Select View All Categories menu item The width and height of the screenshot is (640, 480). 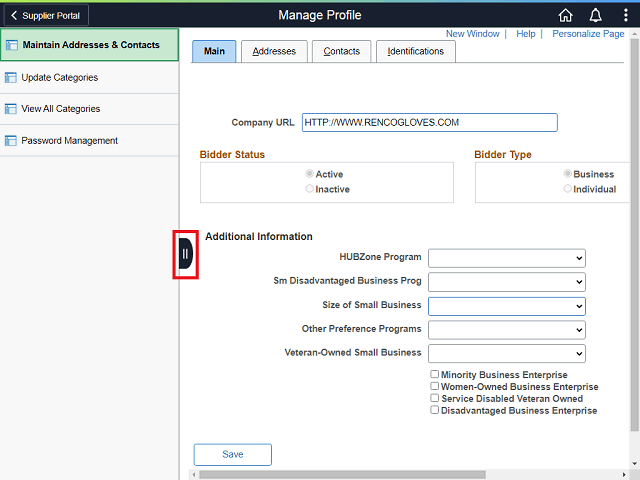89,109
